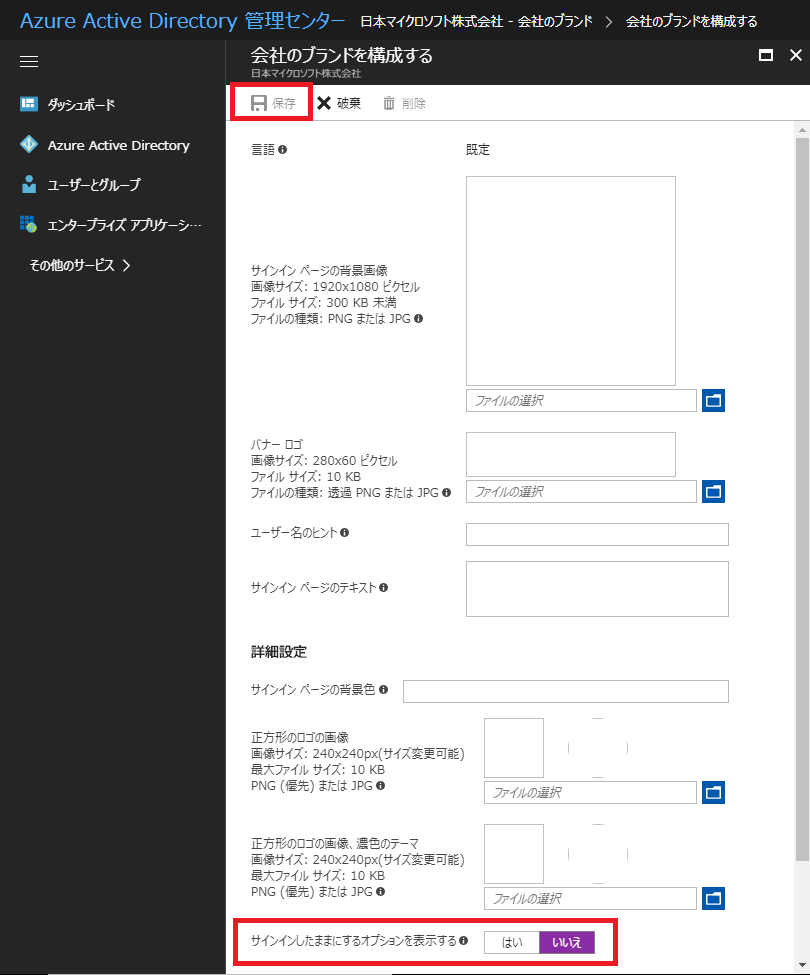Click file select field for square logo

590,792
